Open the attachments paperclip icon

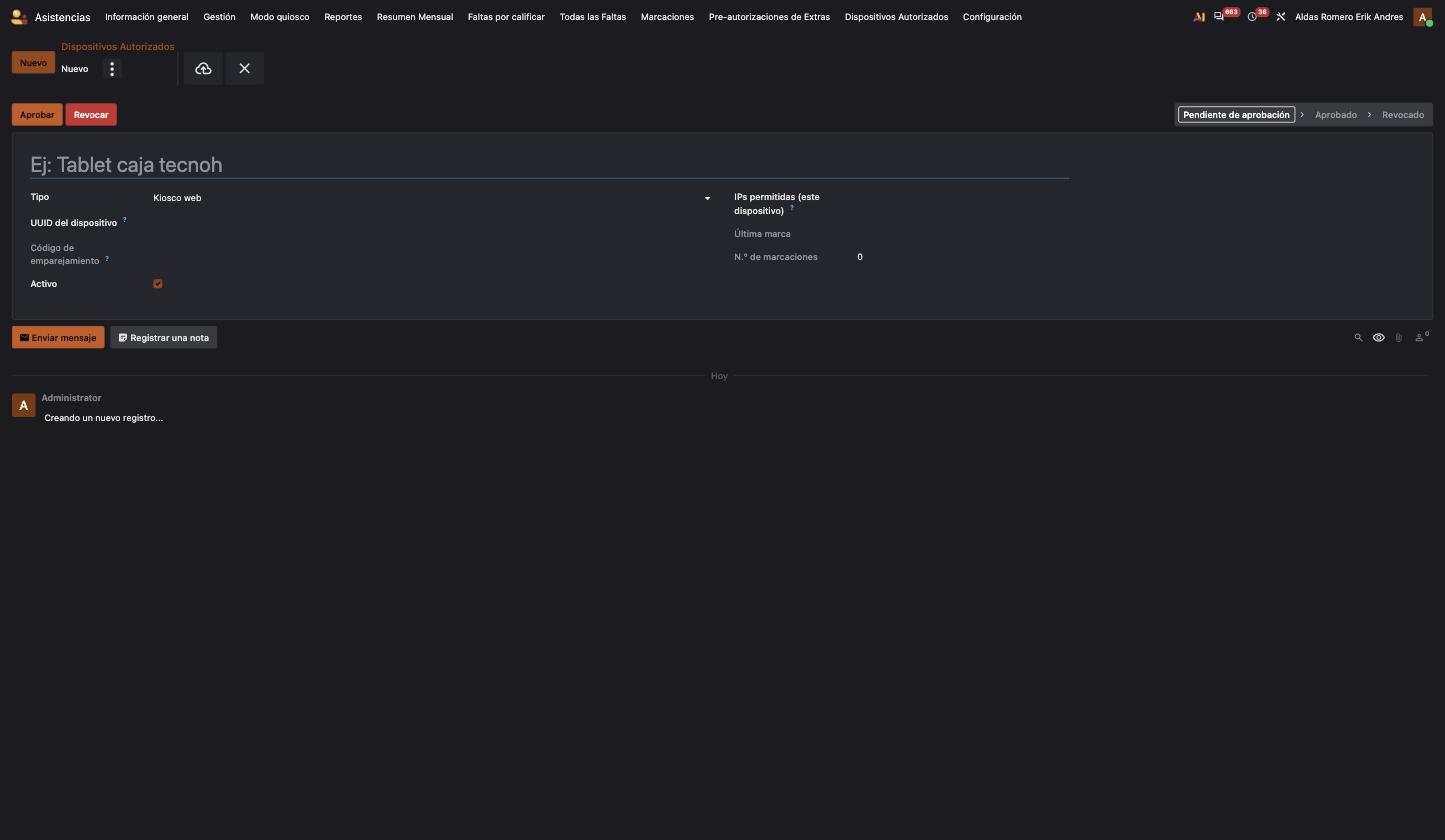tap(1398, 338)
